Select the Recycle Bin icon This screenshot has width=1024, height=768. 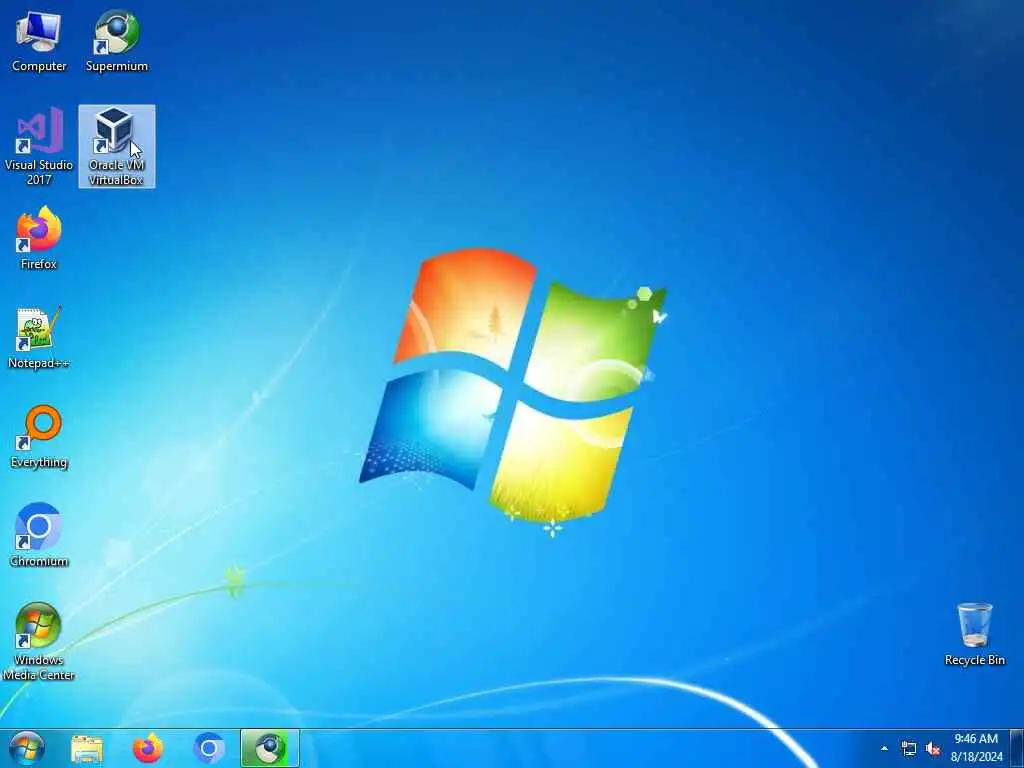coord(974,635)
